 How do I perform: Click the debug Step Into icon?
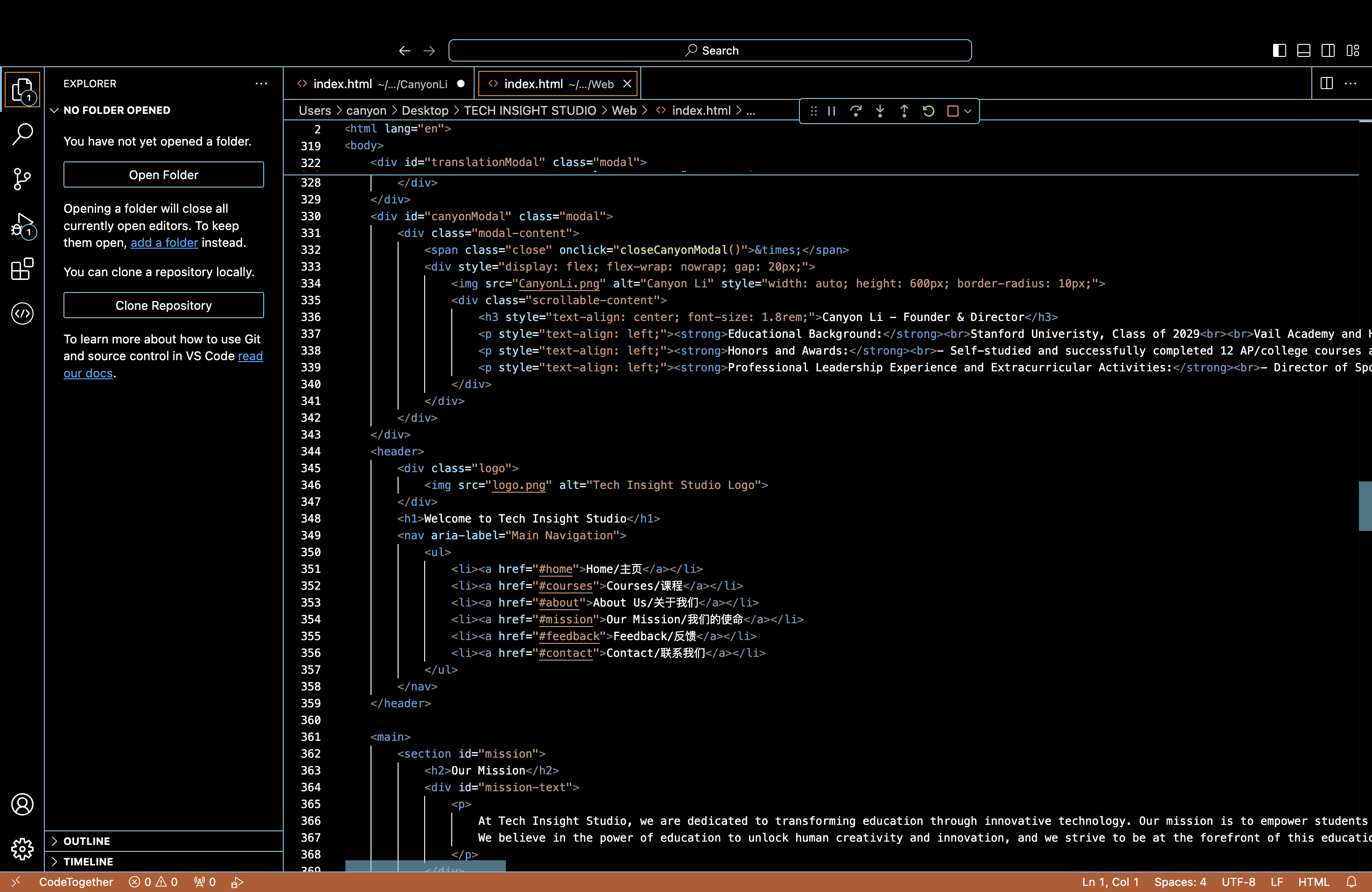(x=880, y=111)
